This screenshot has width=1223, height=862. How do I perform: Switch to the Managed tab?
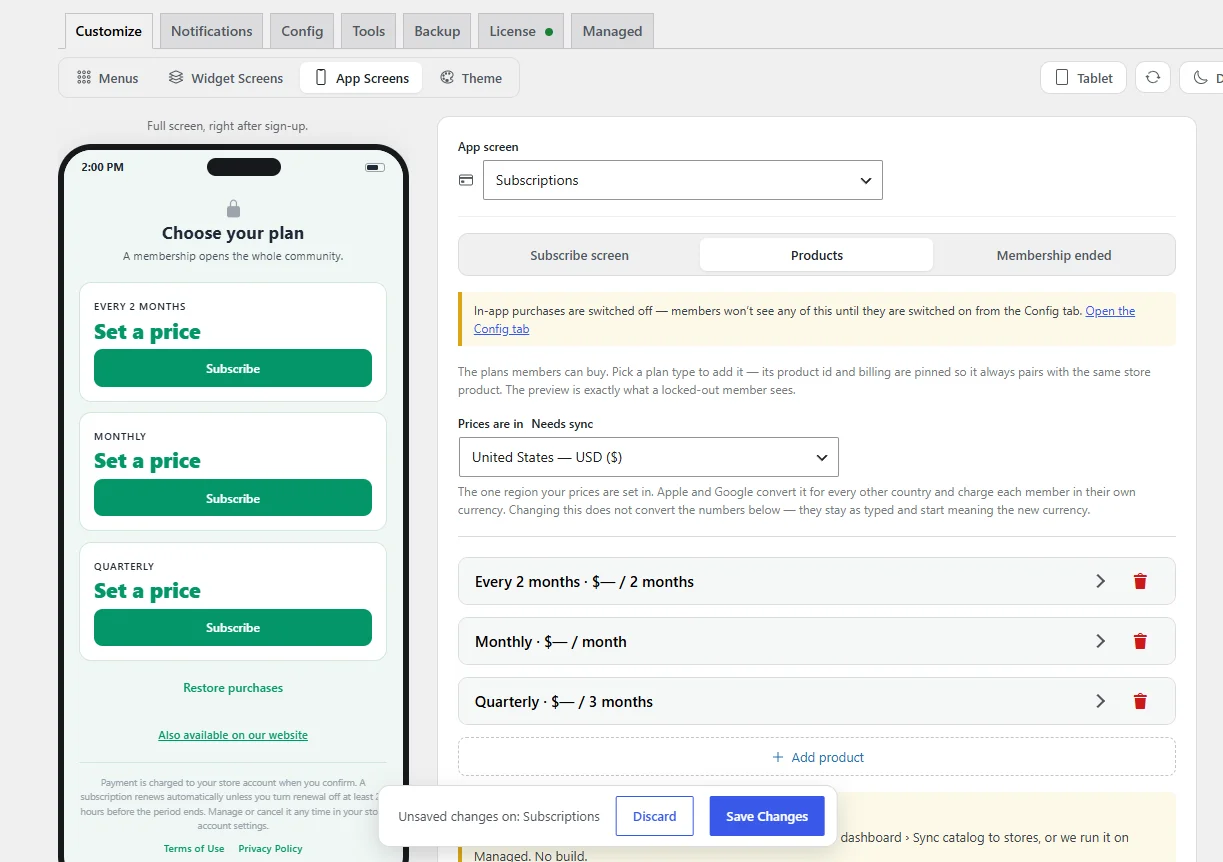[613, 31]
